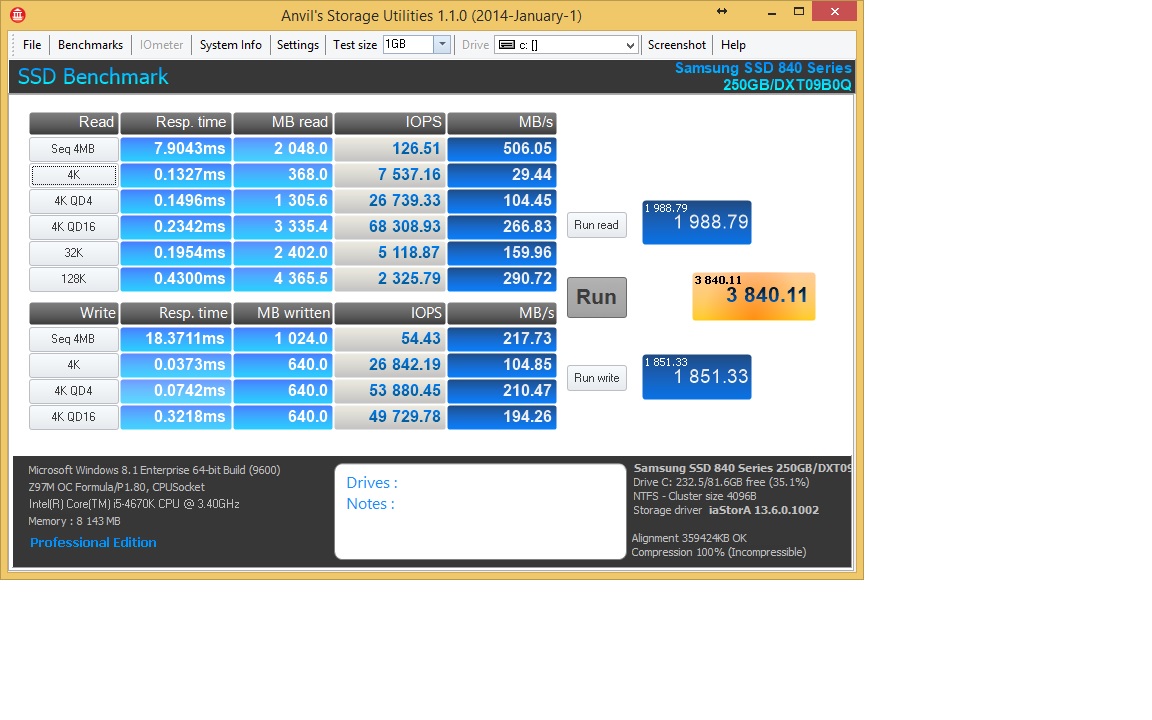Expand the Drive c: selection dropdown
The height and width of the screenshot is (720, 1152).
(x=630, y=46)
